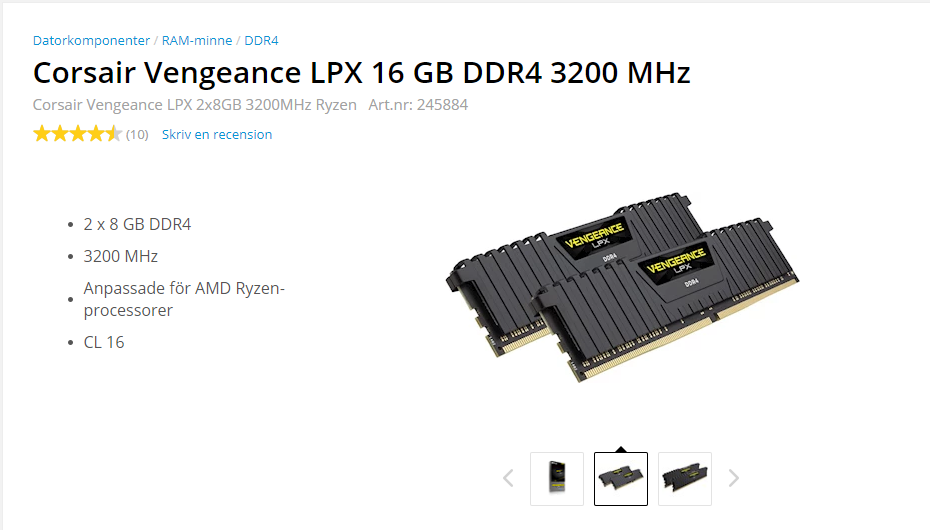Click the Anpassade för AMD Ryzen-processorer bullet
The height and width of the screenshot is (530, 930).
(x=184, y=299)
